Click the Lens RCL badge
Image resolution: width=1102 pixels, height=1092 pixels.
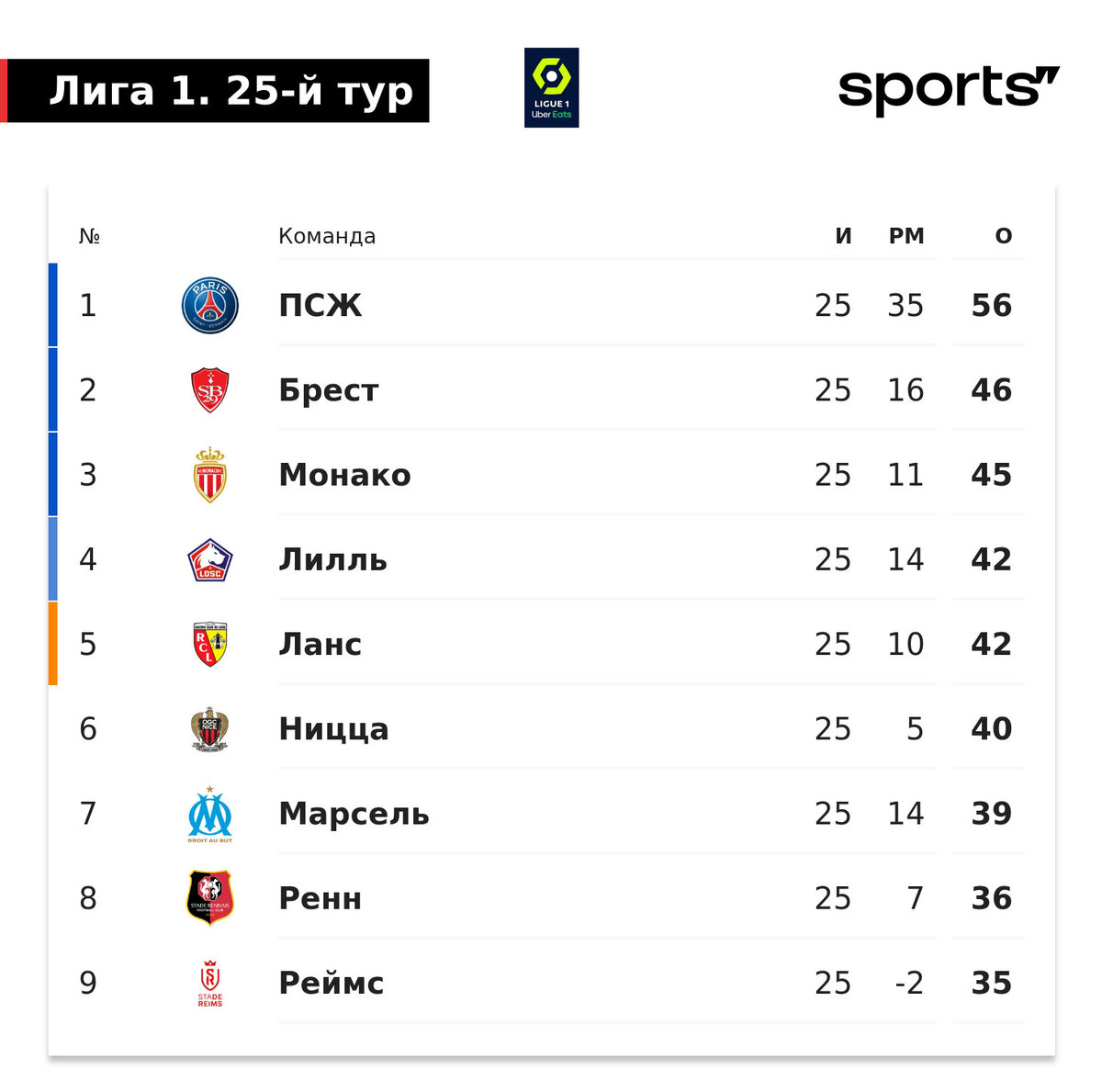pyautogui.click(x=209, y=645)
